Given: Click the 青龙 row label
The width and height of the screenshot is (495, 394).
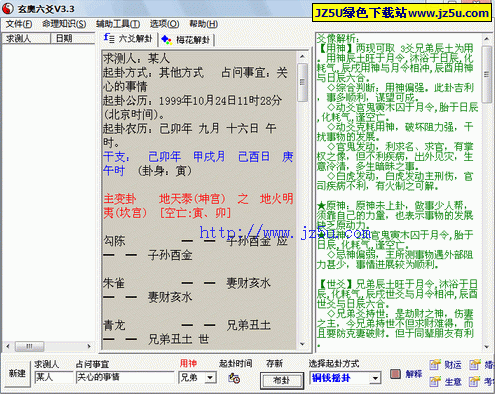Looking at the screenshot, I should click(114, 325).
